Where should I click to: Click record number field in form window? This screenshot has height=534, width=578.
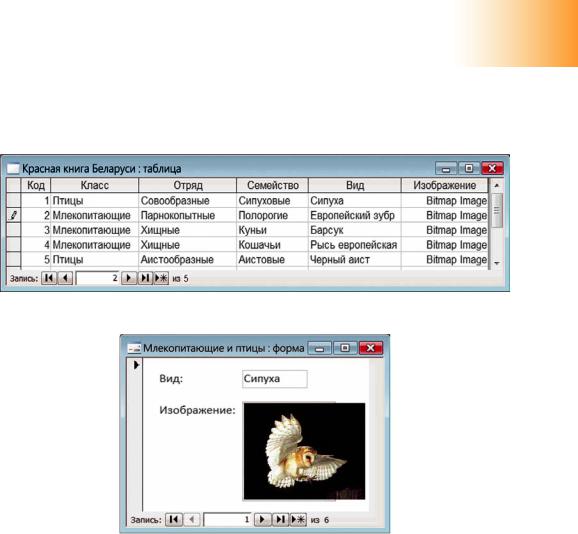[x=228, y=520]
